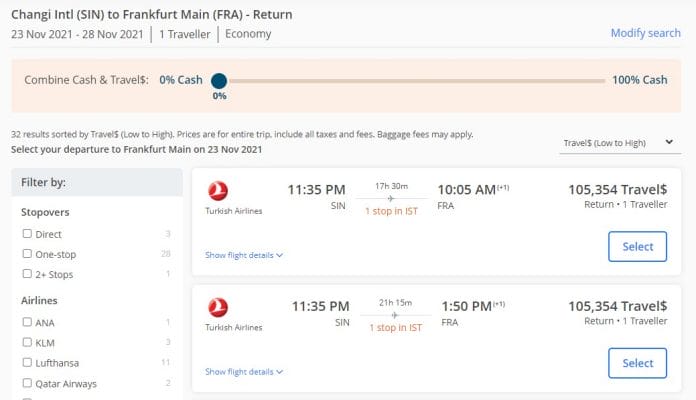Filter by ANA airline checkbox
Viewport: 696px width, 400px height.
pos(27,322)
